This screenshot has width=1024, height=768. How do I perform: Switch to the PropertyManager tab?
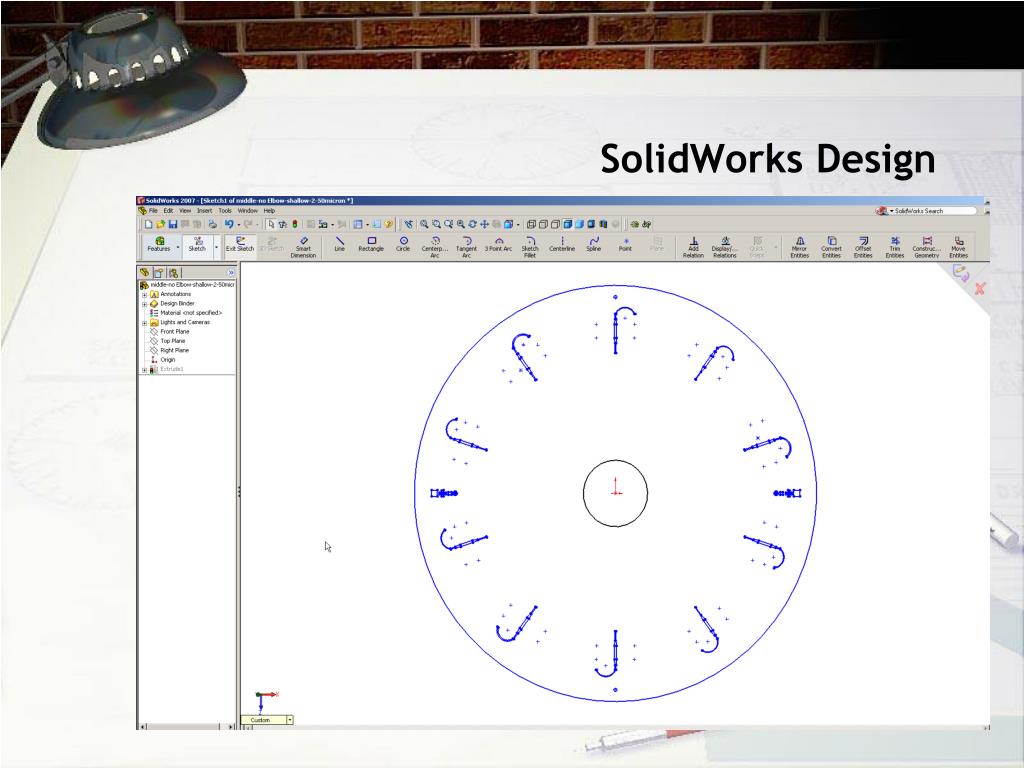point(159,272)
